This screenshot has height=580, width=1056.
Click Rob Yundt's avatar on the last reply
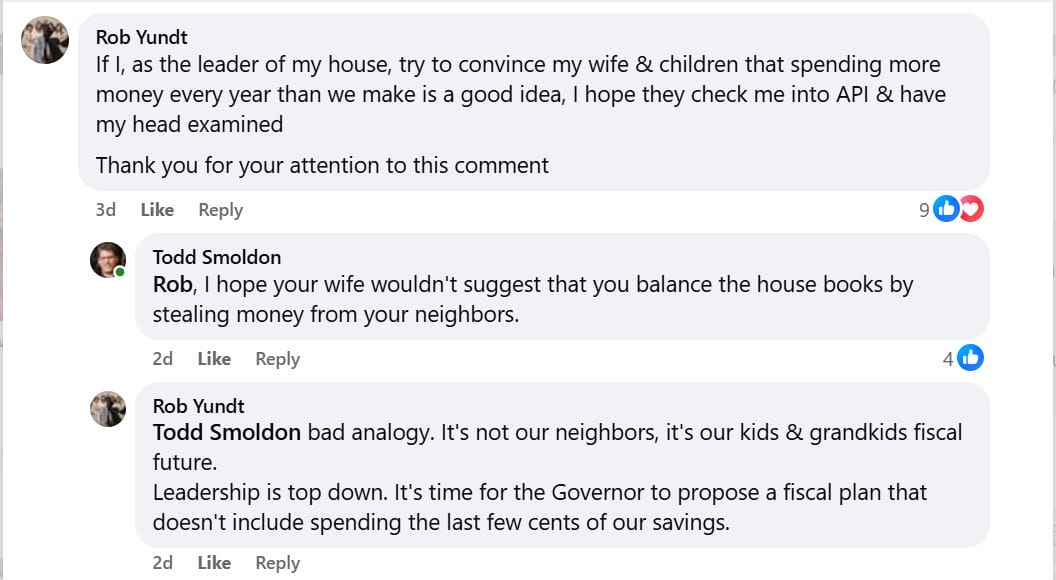[108, 408]
